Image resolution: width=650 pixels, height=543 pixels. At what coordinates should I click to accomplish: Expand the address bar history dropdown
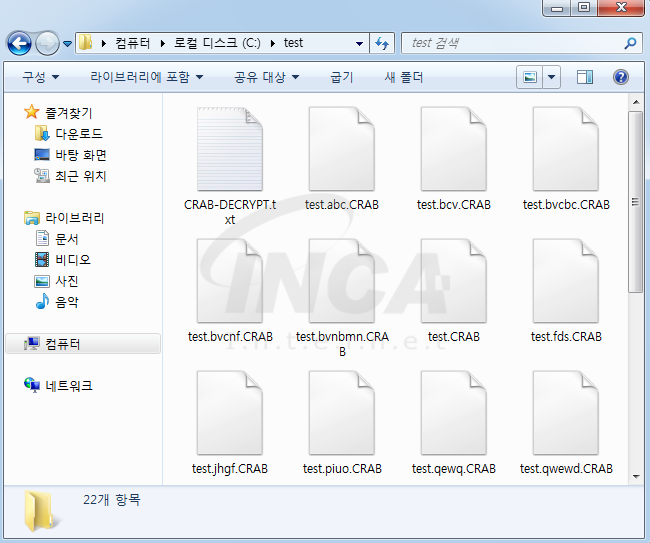click(x=359, y=43)
